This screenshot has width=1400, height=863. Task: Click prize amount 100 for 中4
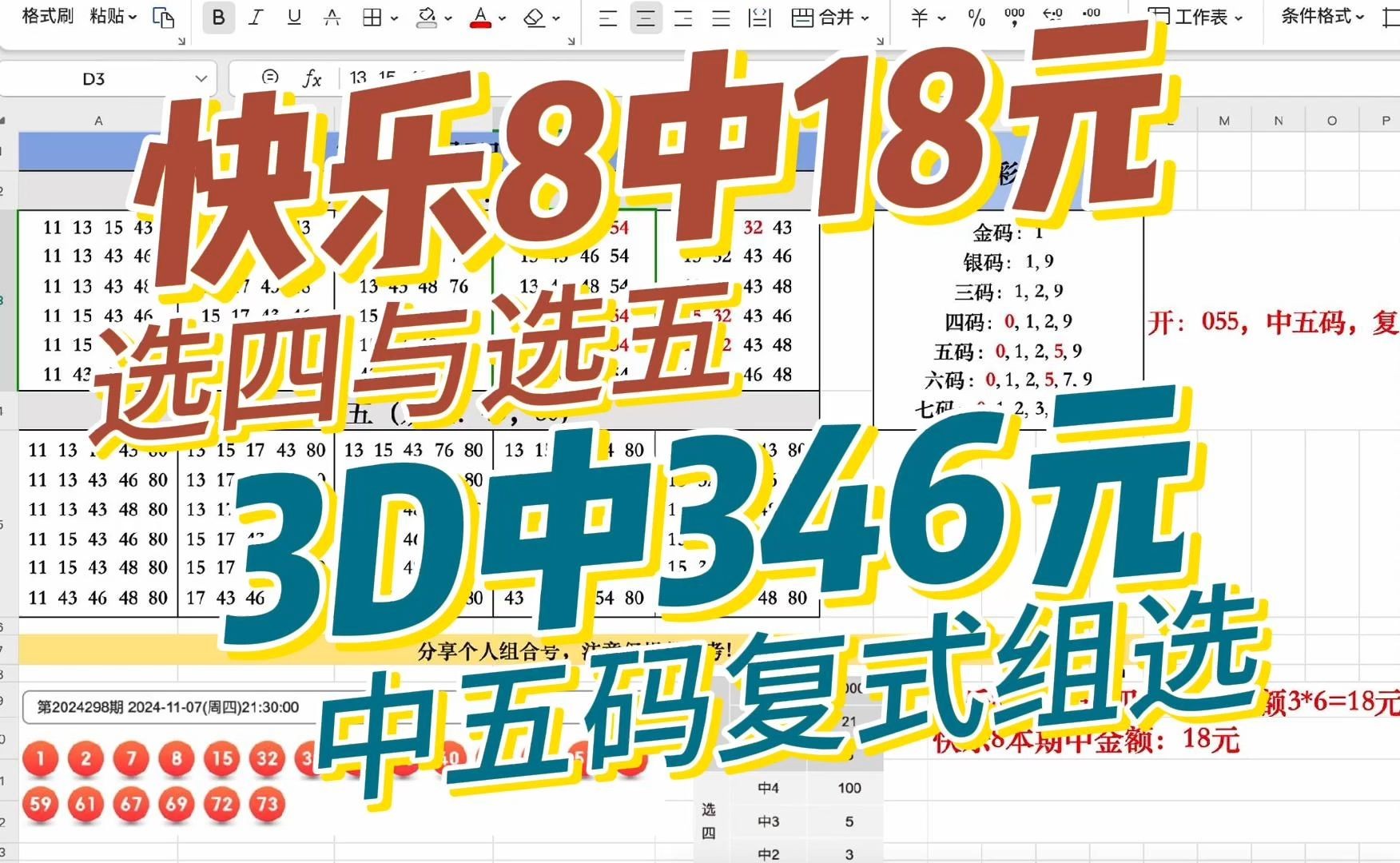tap(849, 788)
